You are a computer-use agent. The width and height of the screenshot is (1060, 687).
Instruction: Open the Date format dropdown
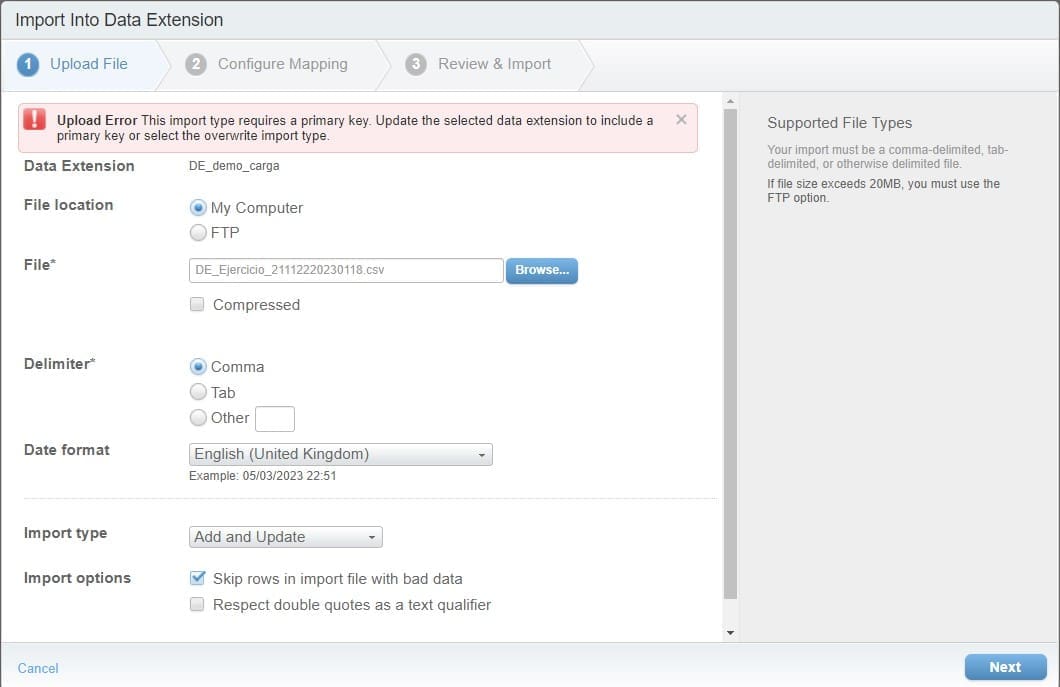coord(340,455)
